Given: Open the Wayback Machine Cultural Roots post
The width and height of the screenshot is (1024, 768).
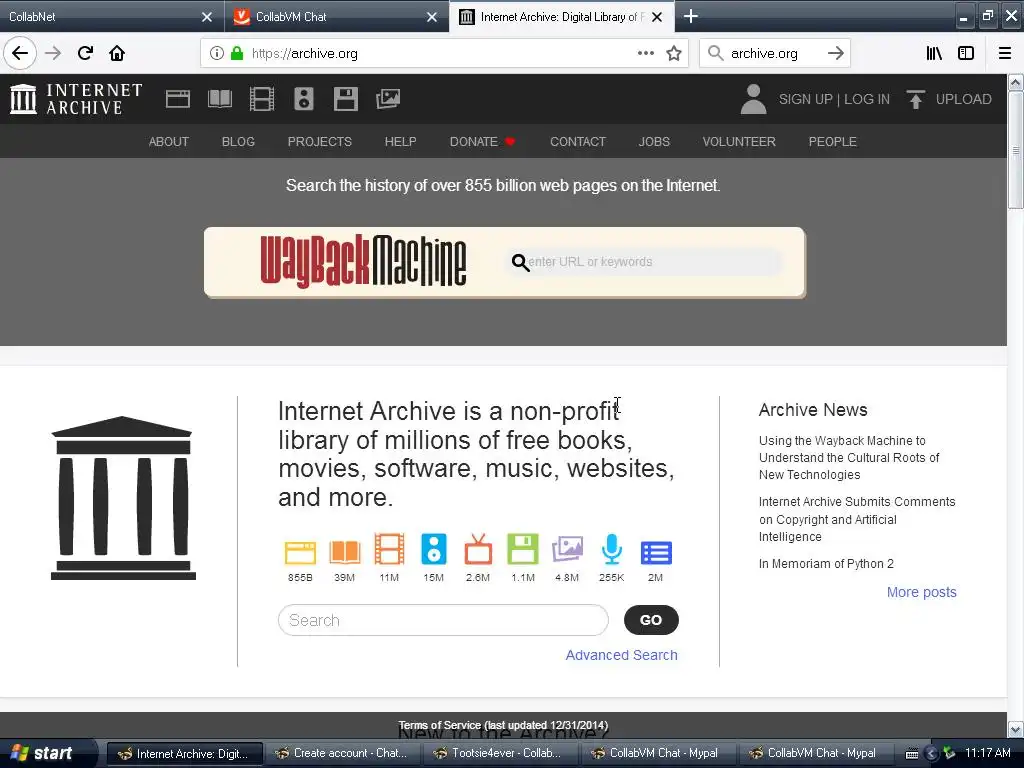Looking at the screenshot, I should coord(849,458).
